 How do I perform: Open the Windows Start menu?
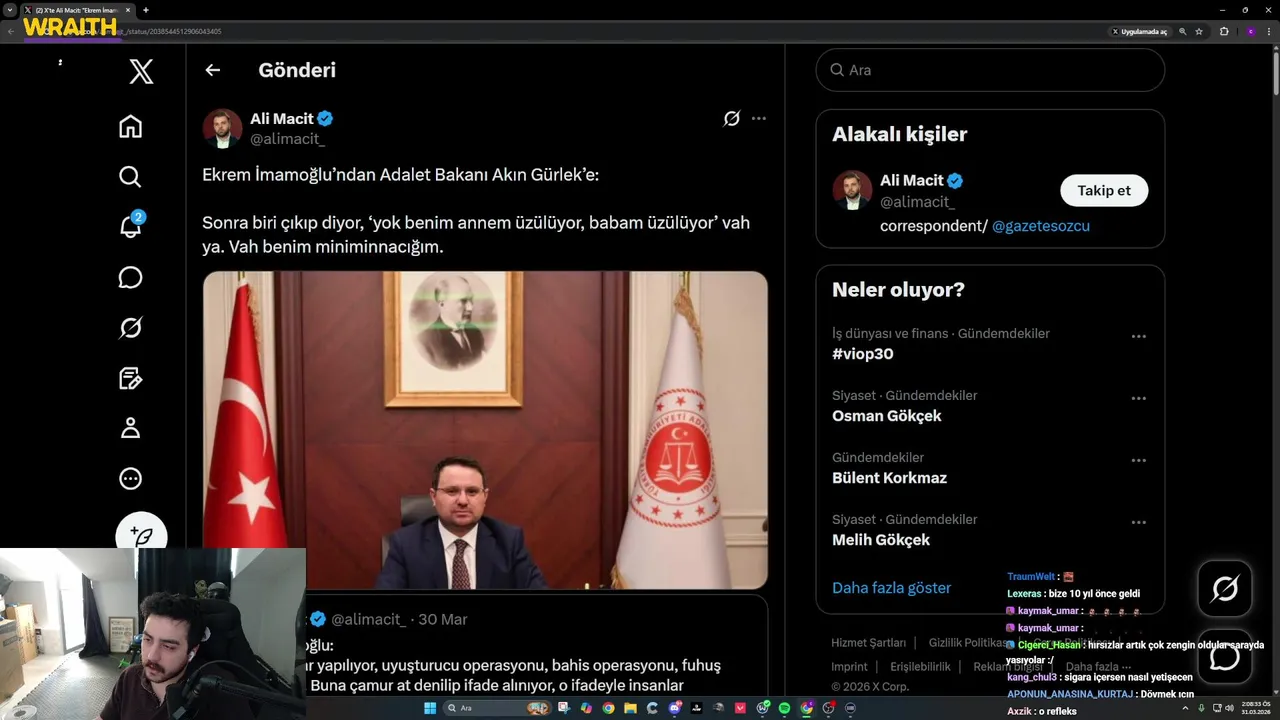430,708
